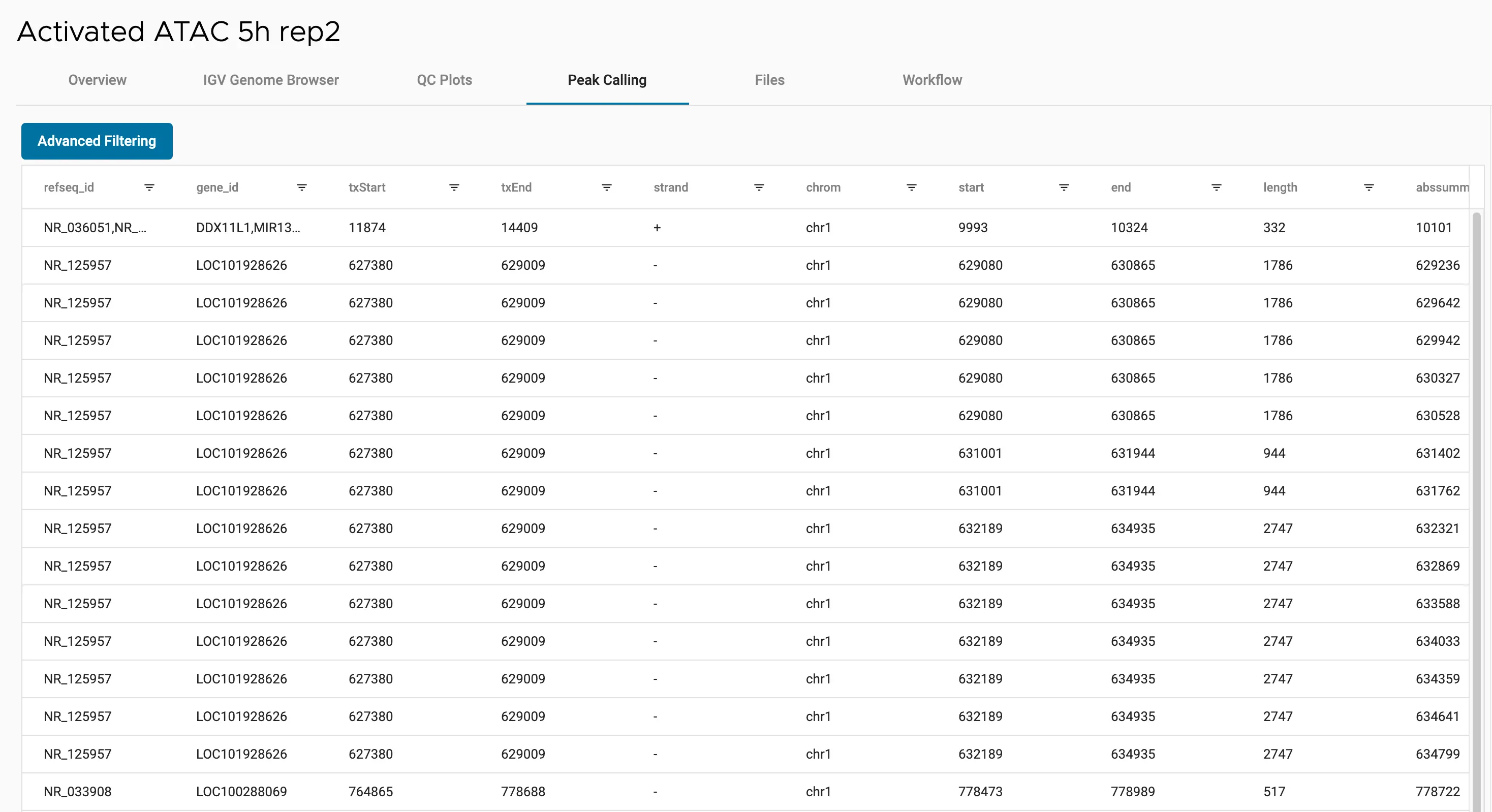Switch to the QC Plots tab
This screenshot has width=1492, height=812.
point(445,80)
